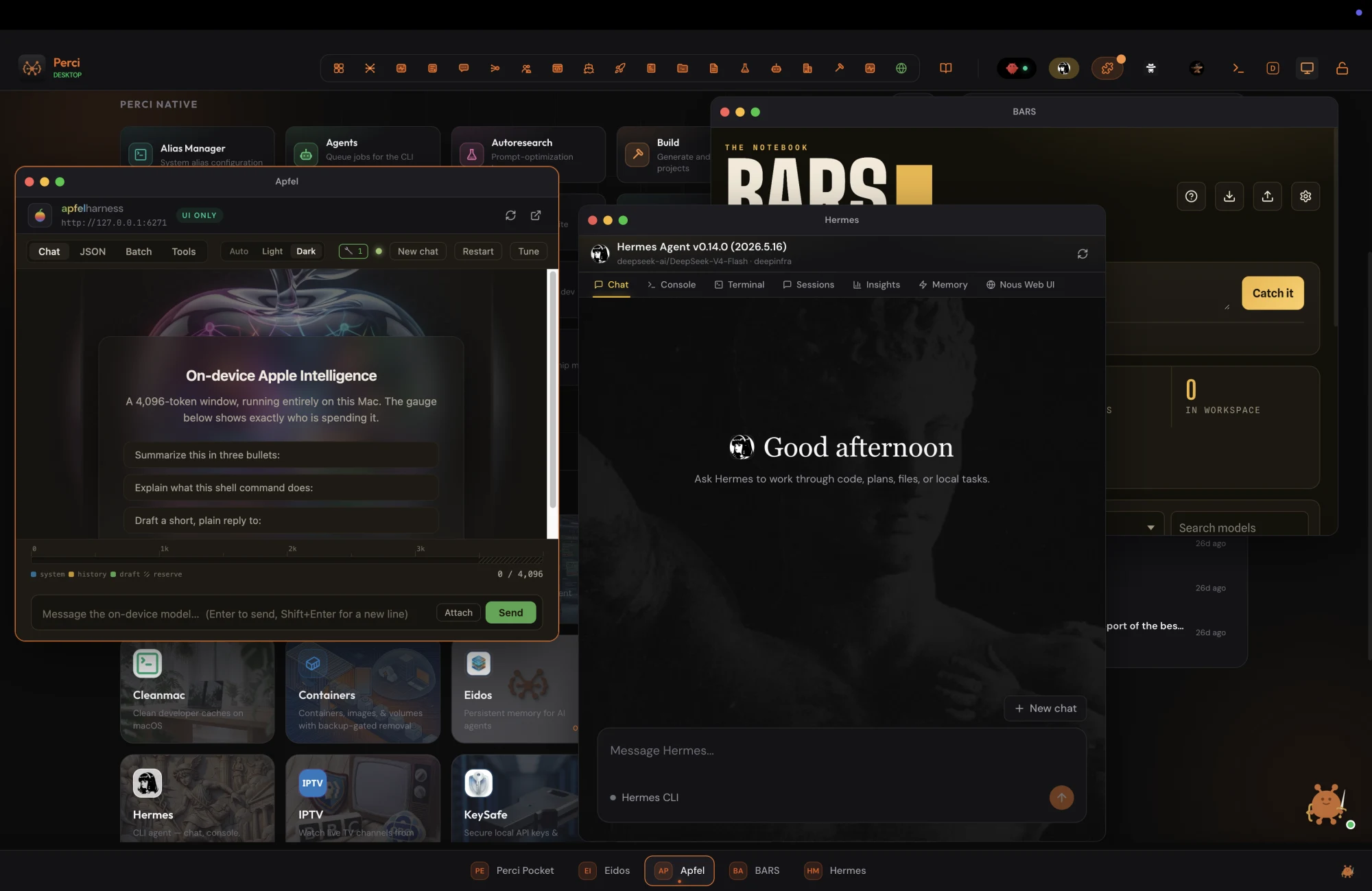
Task: Open the Console tab in Hermes
Action: (672, 285)
